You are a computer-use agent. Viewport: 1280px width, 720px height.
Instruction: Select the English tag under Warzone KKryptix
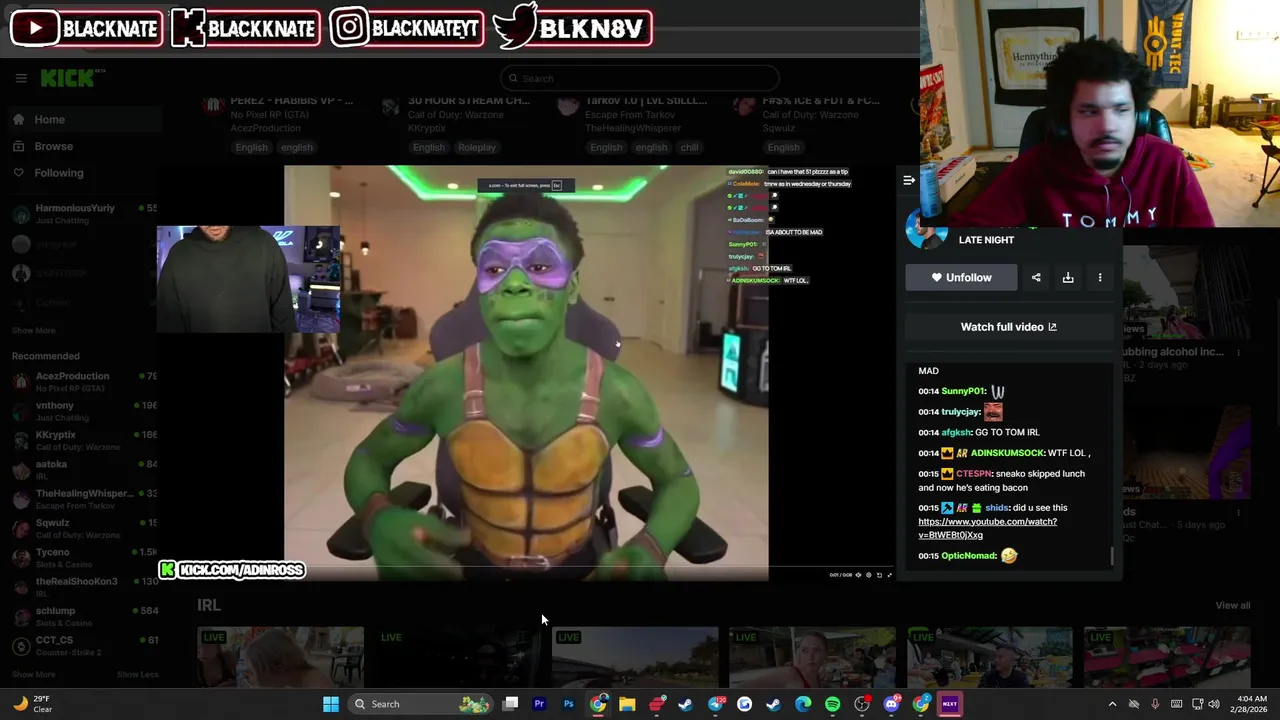coord(428,148)
